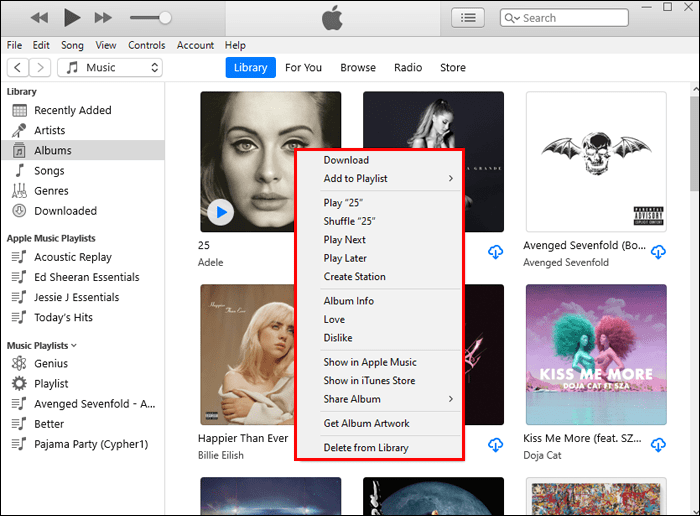Open the Up Next list icon
This screenshot has height=516, width=700.
[468, 18]
